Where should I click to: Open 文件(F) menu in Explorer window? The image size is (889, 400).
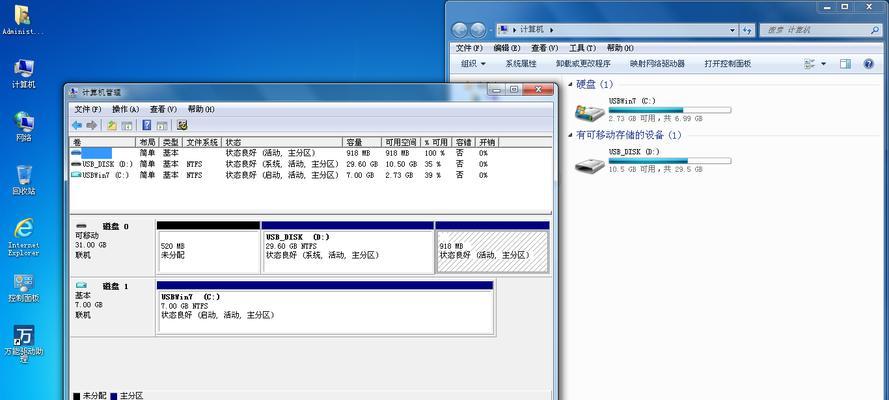click(x=469, y=48)
